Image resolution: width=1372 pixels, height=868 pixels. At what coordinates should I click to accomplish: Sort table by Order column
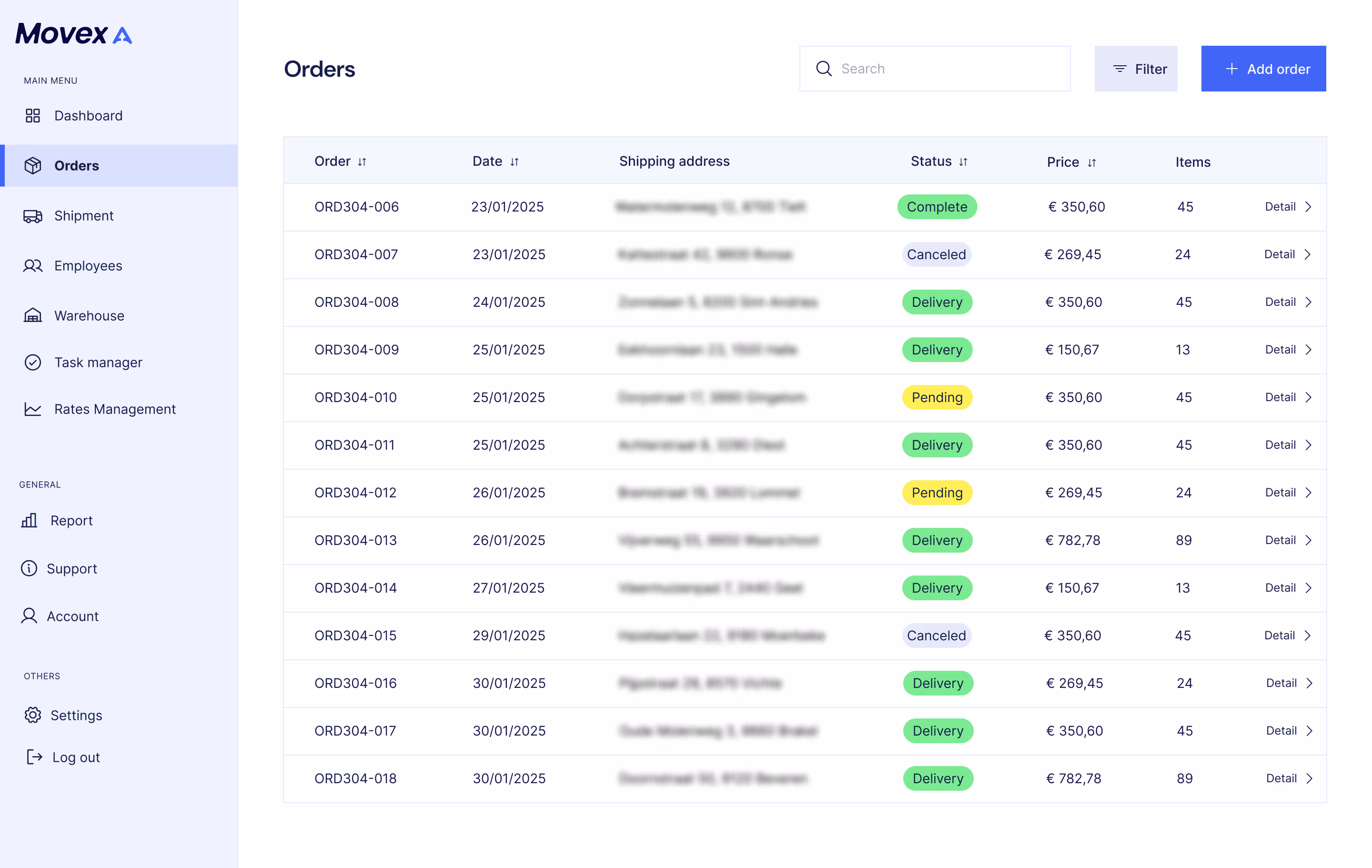[362, 162]
